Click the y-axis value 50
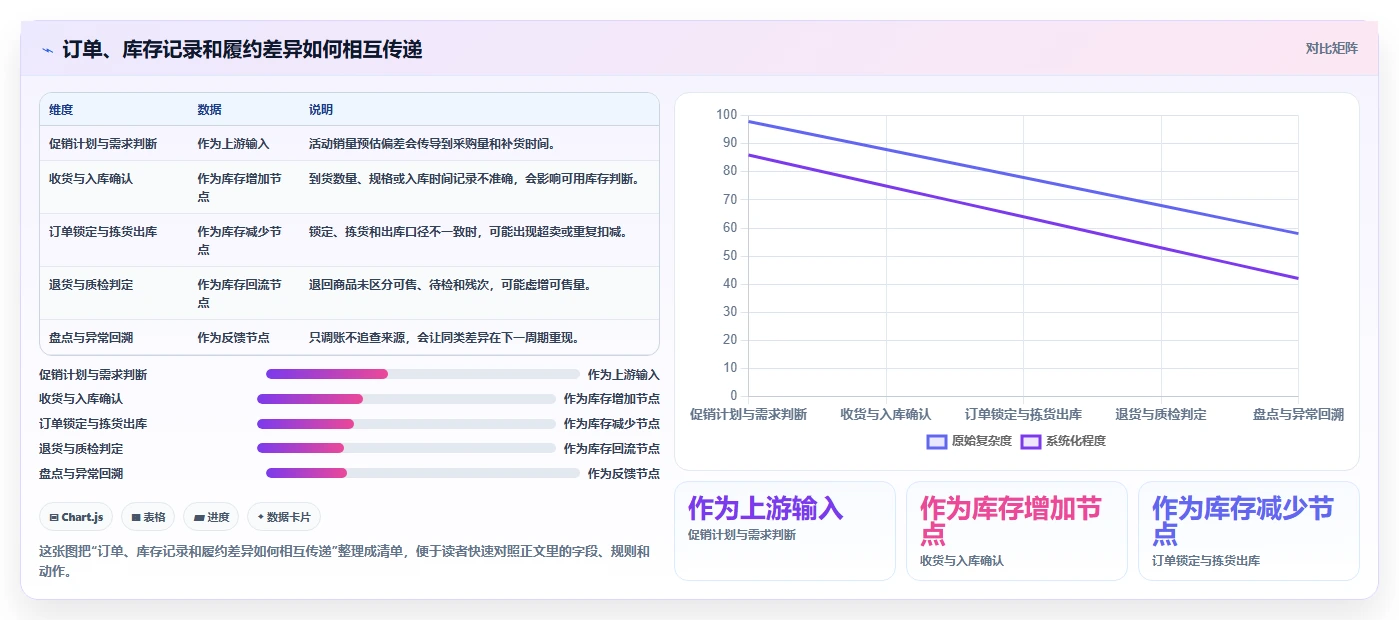 (x=729, y=256)
